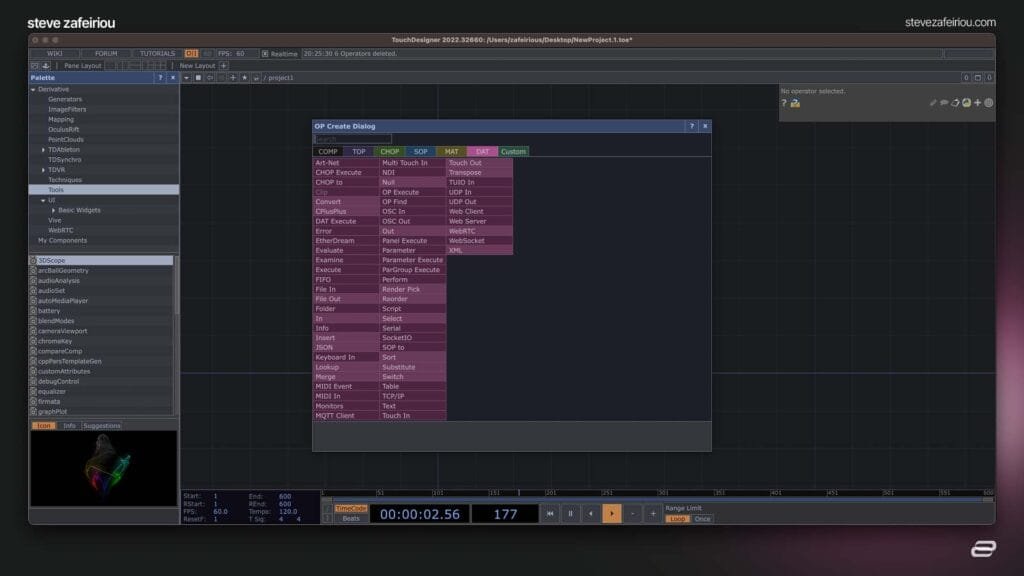Step forward one frame with plus
1024x576 pixels.
pyautogui.click(x=653, y=514)
